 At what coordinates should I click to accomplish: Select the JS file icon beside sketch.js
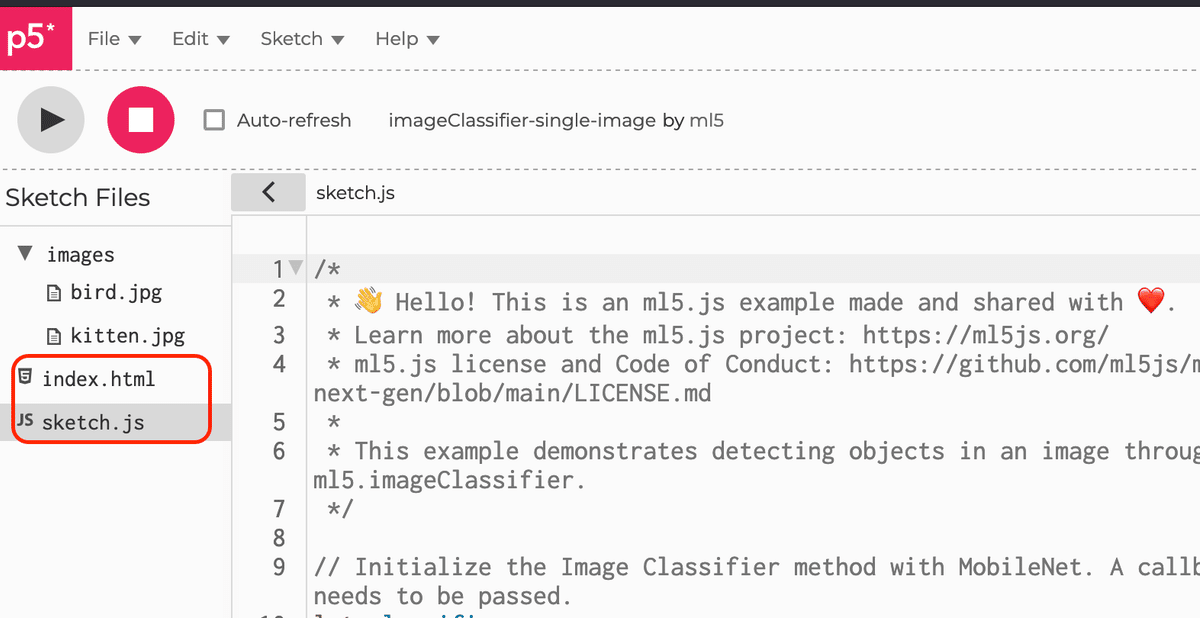tap(24, 421)
